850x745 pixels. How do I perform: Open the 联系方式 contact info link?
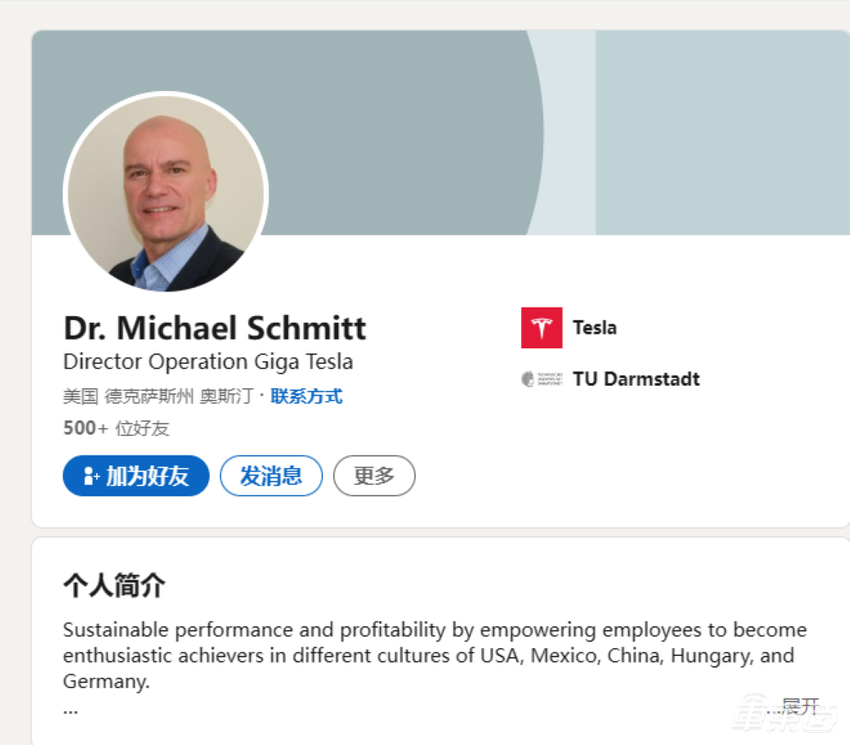point(306,396)
